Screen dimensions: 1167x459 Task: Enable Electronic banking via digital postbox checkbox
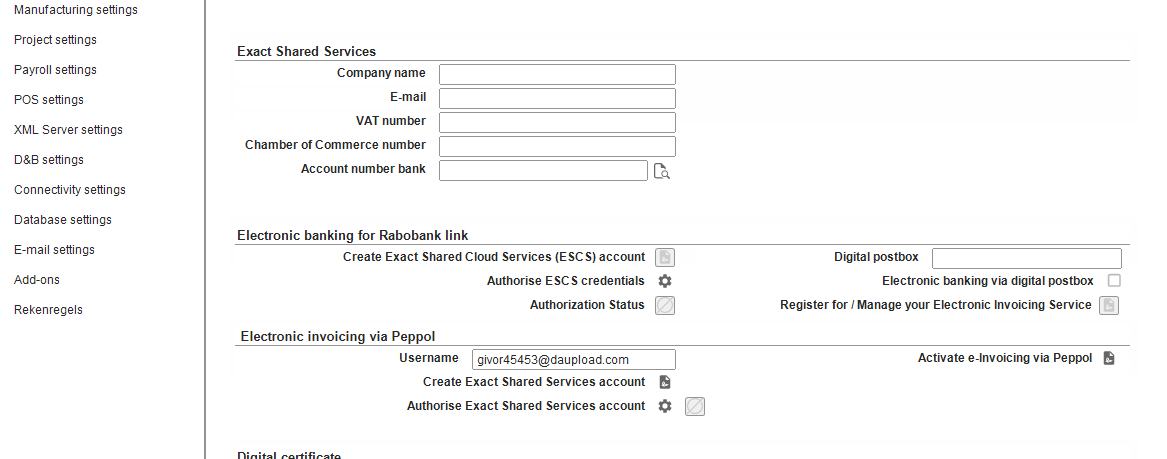click(1114, 281)
